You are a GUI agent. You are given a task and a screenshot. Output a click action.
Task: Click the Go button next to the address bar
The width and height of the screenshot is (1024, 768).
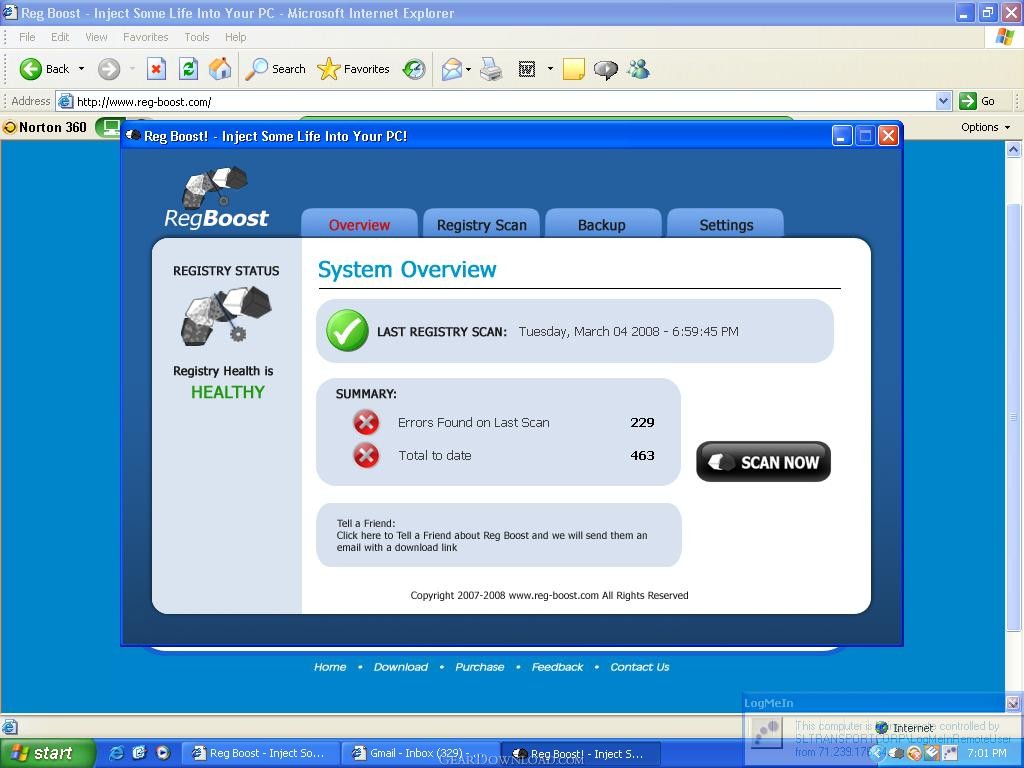[x=978, y=101]
